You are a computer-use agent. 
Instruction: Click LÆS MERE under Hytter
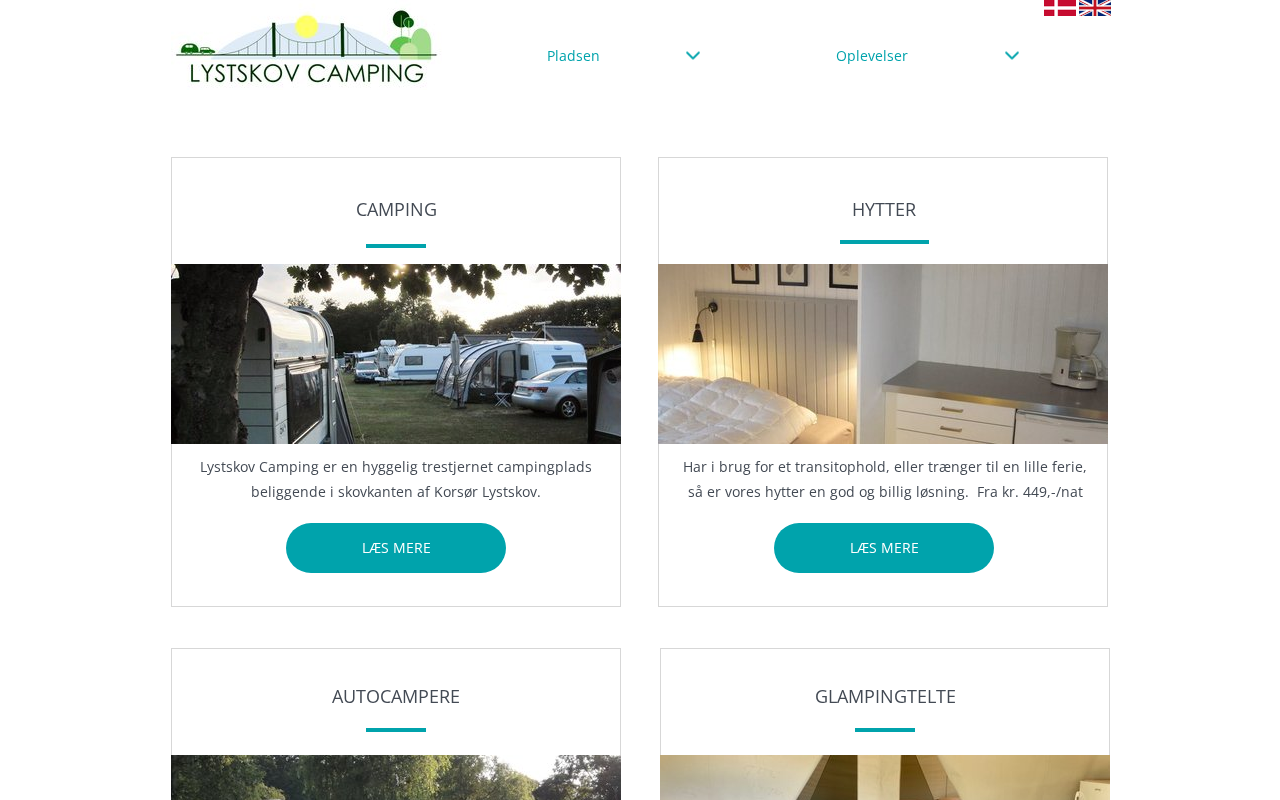884,548
